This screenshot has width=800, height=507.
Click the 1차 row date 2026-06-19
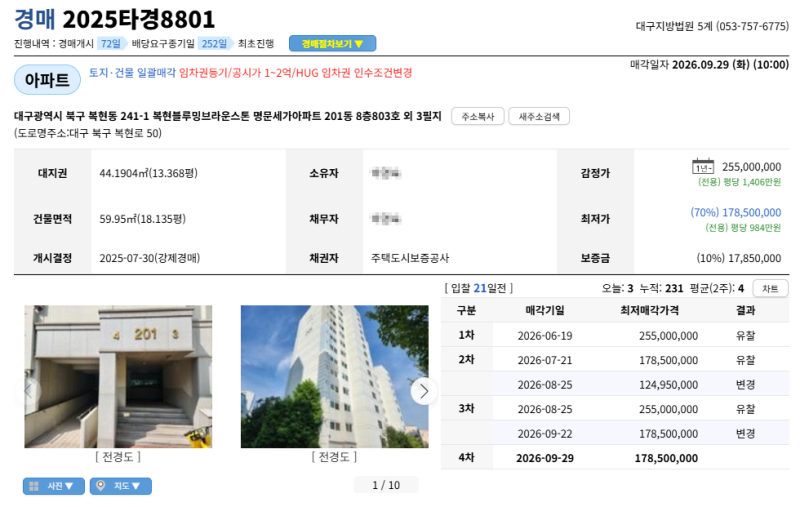(x=545, y=336)
